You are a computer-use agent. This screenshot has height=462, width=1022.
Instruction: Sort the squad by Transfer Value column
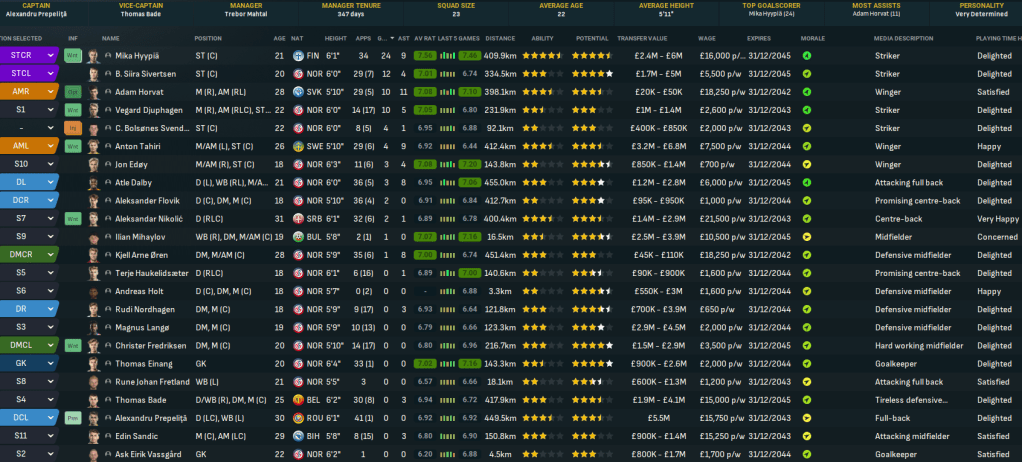click(642, 37)
